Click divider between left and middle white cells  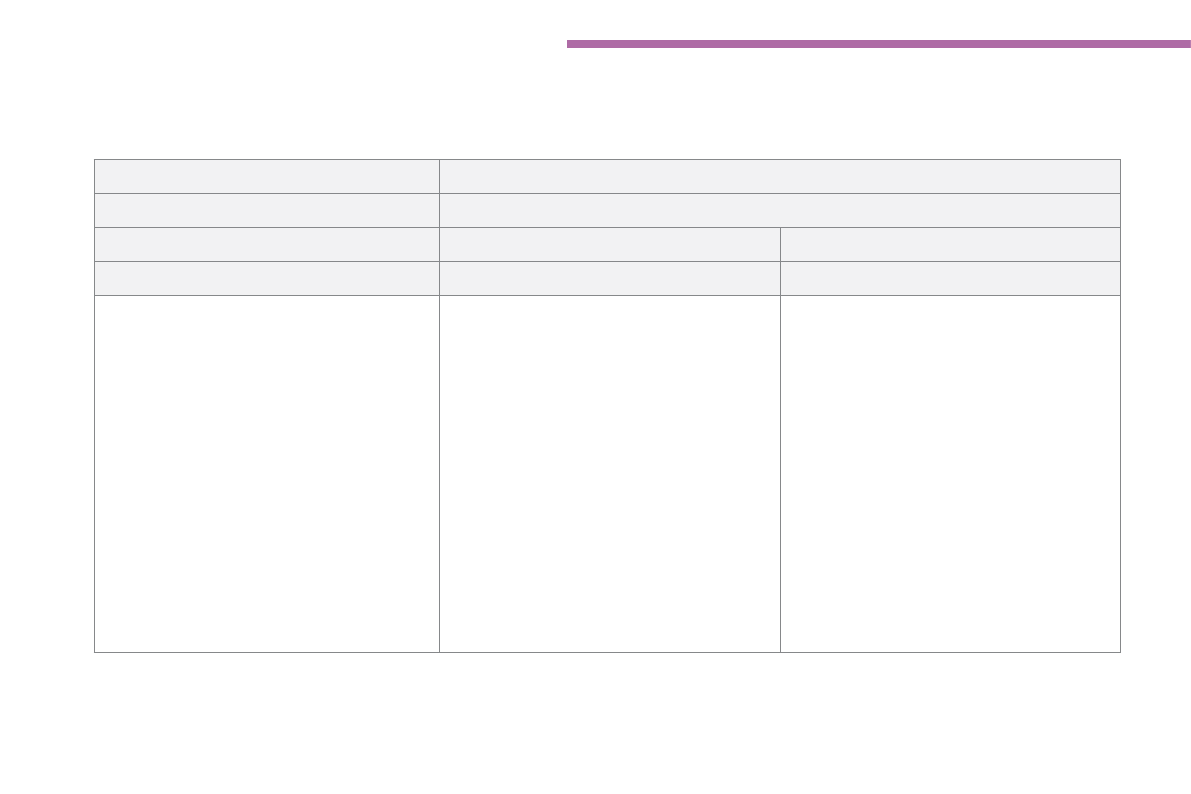pos(439,473)
